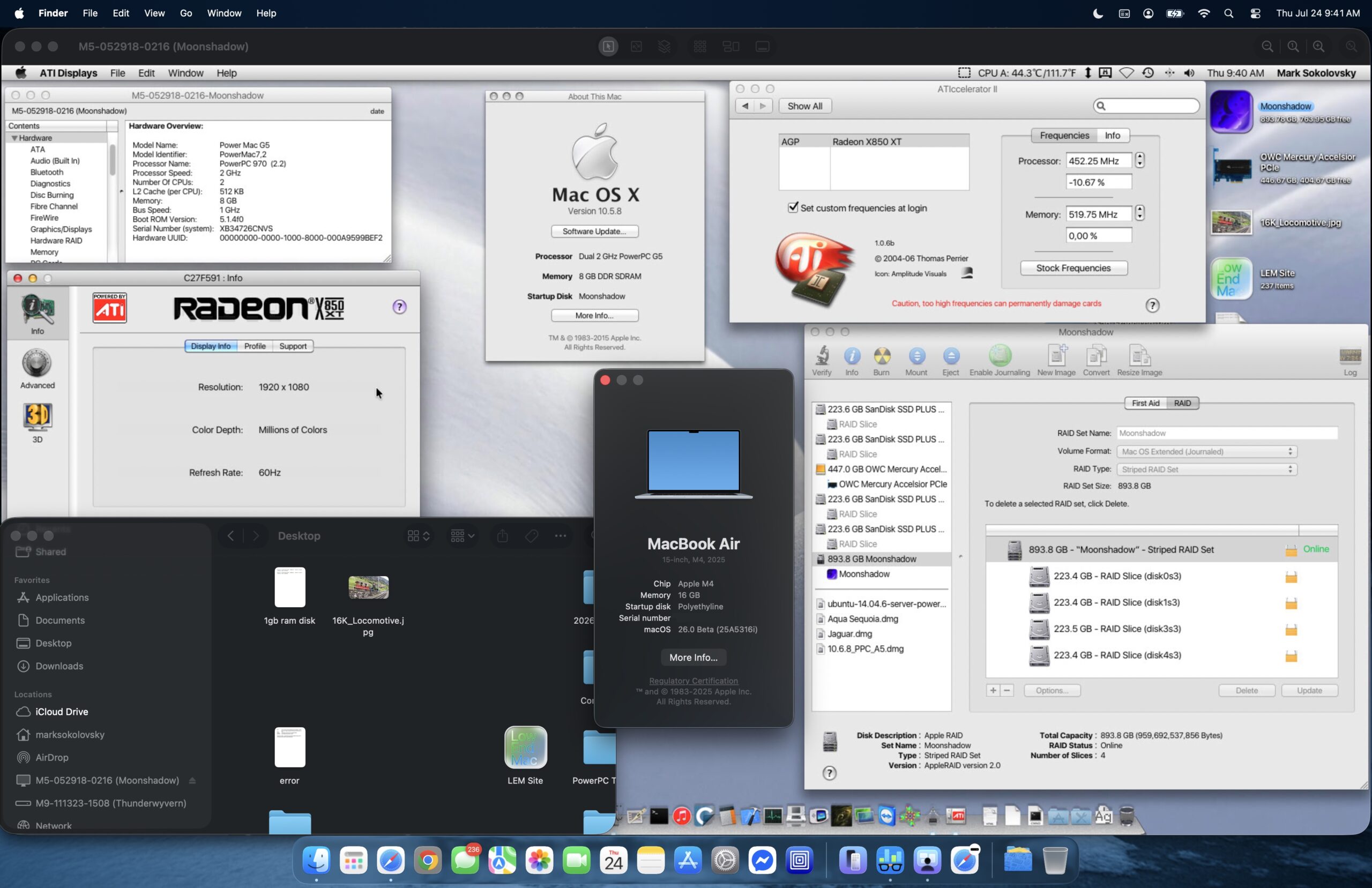1372x888 pixels.
Task: Click the Enable Journaling toolbar icon
Action: click(x=1000, y=356)
